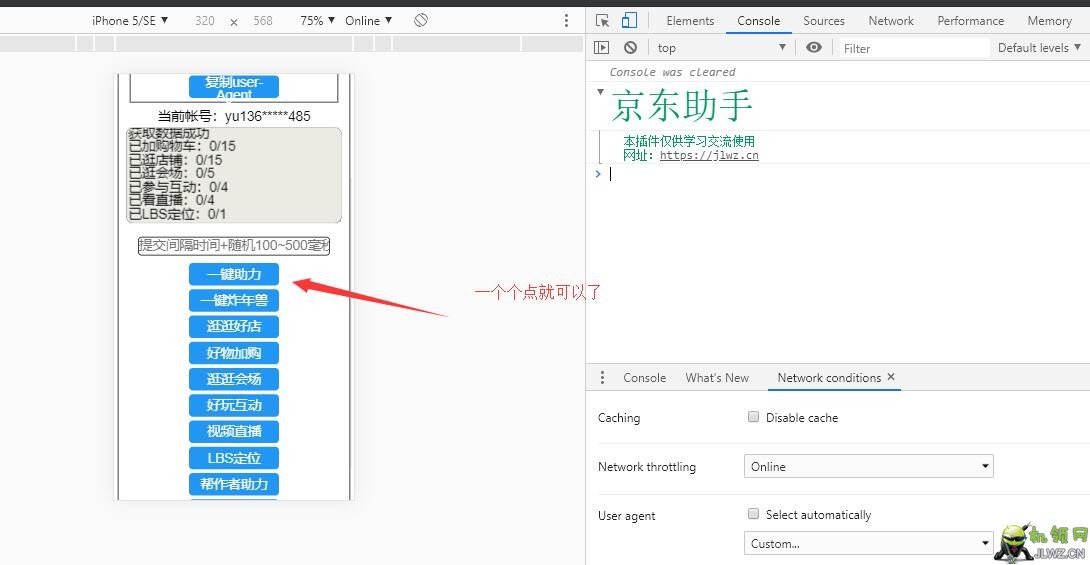
Task: Open the iPhone 5/SE device dropdown
Action: coord(130,21)
